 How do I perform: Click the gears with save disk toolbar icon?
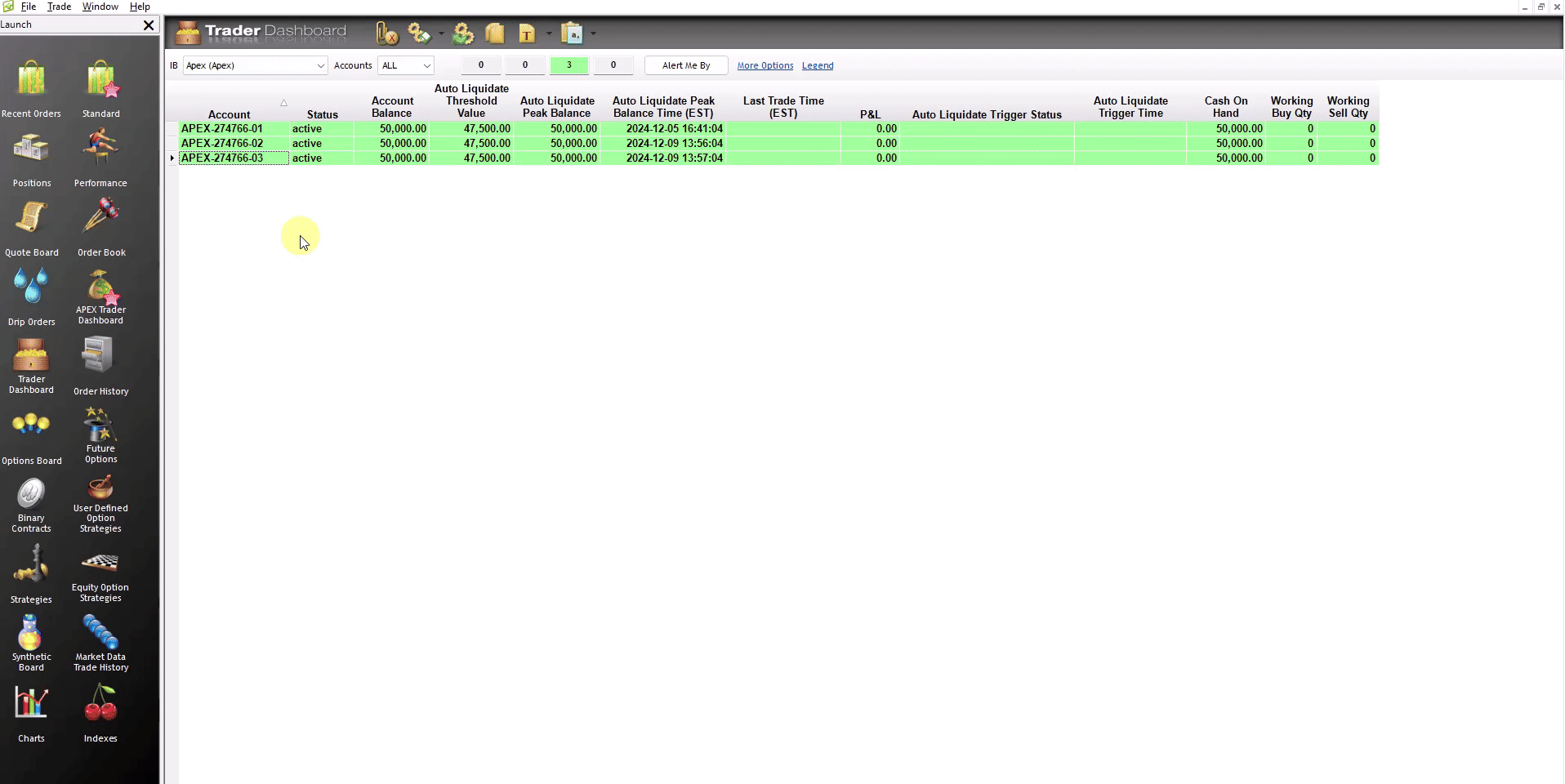pyautogui.click(x=419, y=33)
